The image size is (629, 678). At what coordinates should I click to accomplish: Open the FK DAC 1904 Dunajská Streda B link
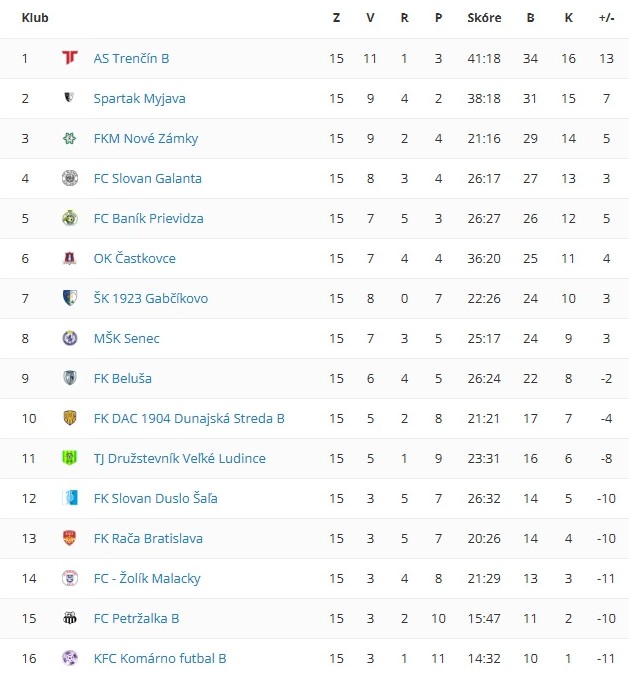pyautogui.click(x=189, y=418)
